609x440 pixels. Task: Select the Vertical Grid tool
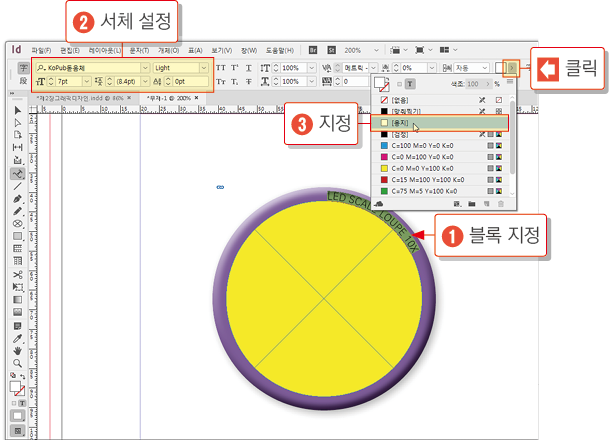(x=17, y=261)
